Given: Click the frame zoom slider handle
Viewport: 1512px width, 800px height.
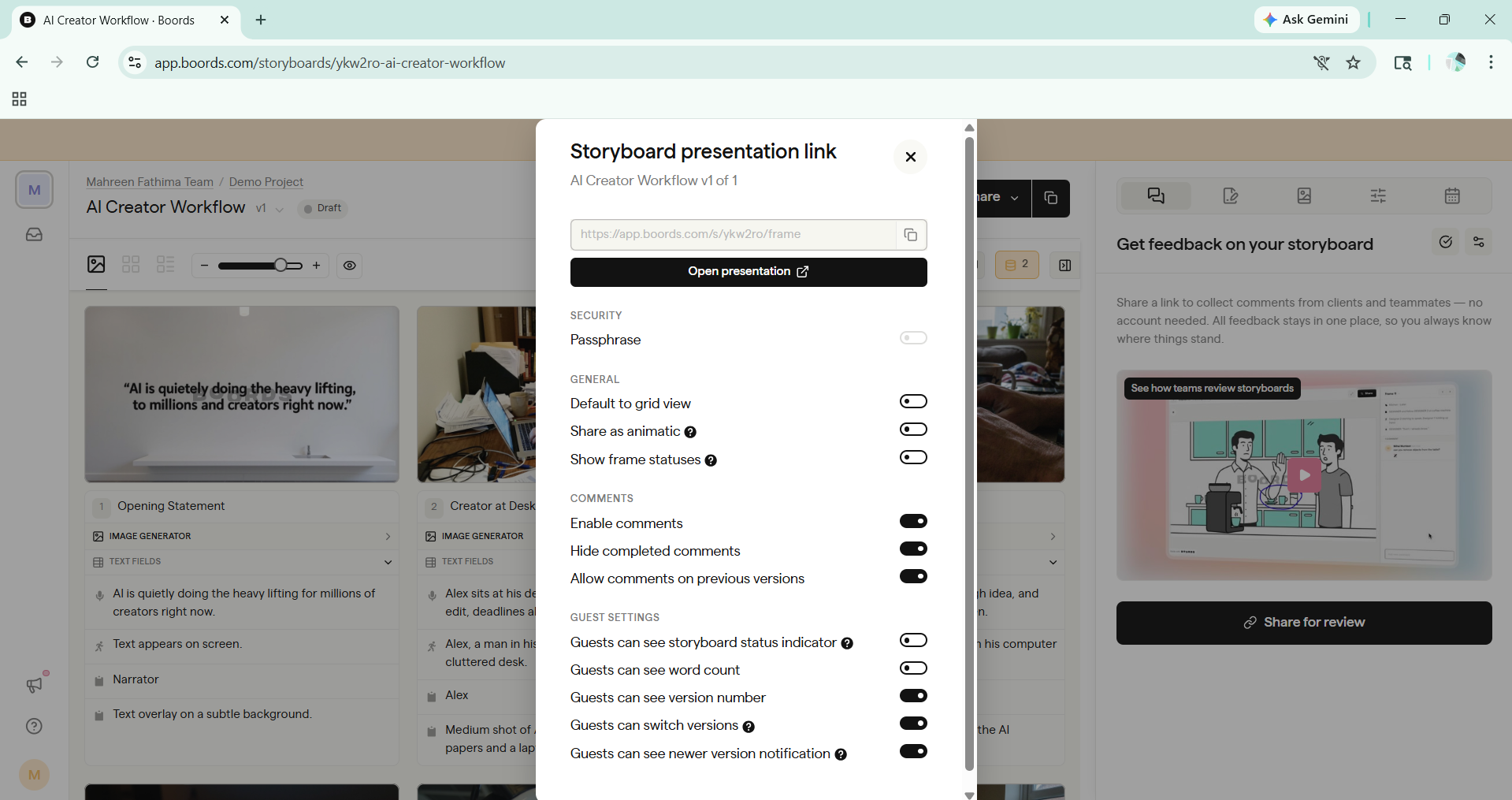Looking at the screenshot, I should (280, 266).
